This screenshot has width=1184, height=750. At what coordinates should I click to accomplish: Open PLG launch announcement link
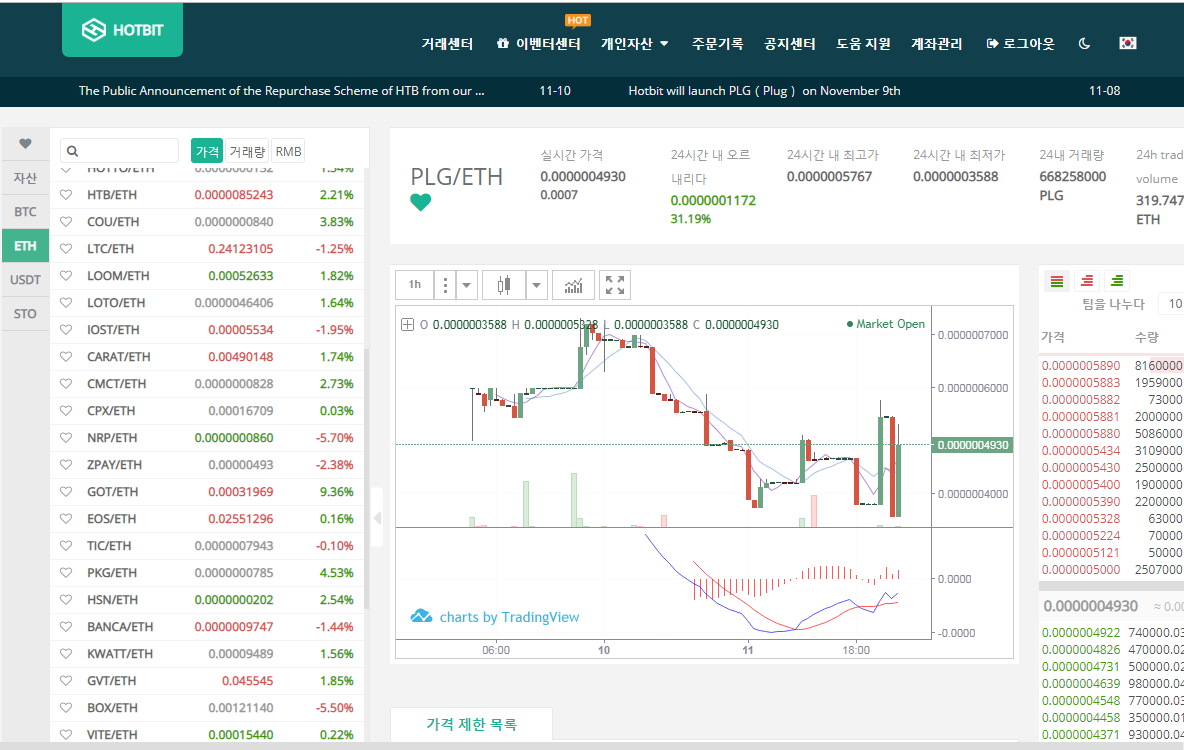coord(764,91)
